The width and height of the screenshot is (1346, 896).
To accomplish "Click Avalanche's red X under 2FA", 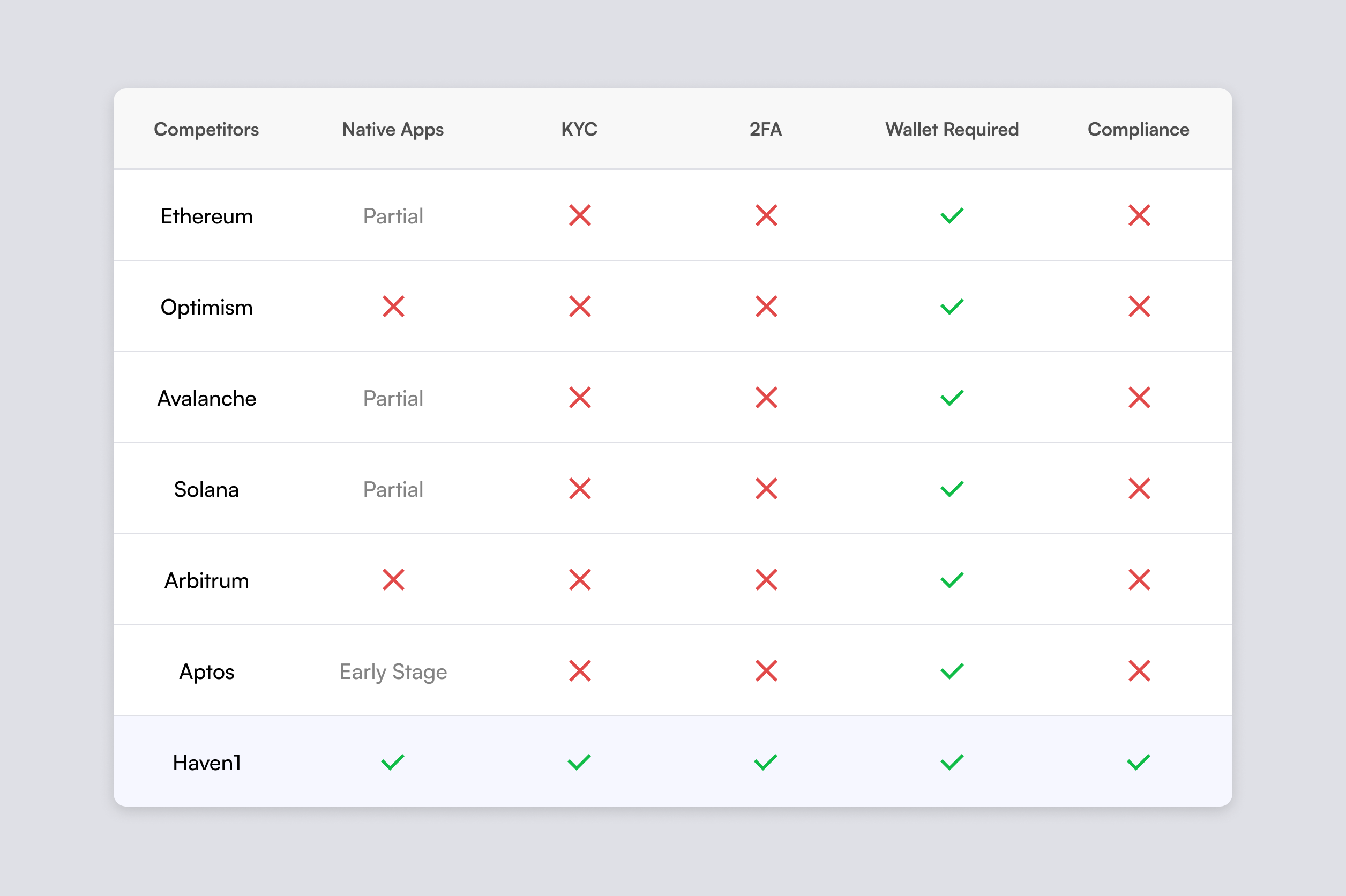I will (x=766, y=397).
